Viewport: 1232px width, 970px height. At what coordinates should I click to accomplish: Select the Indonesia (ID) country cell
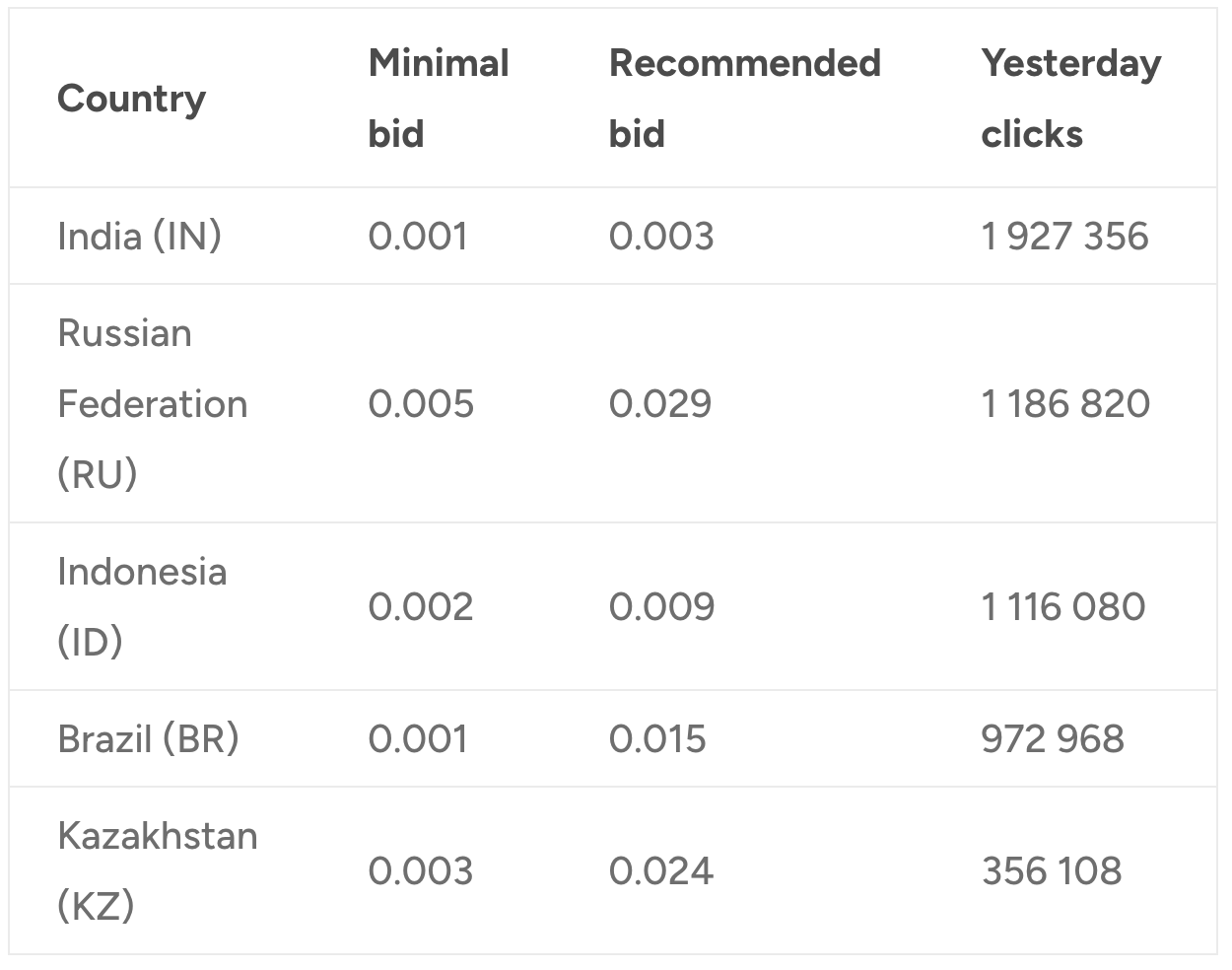(x=142, y=606)
